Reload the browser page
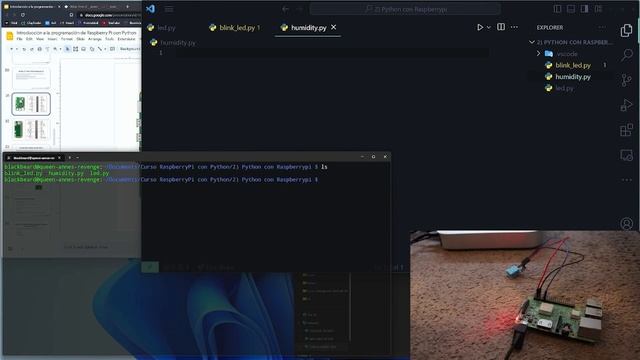 (23, 15)
